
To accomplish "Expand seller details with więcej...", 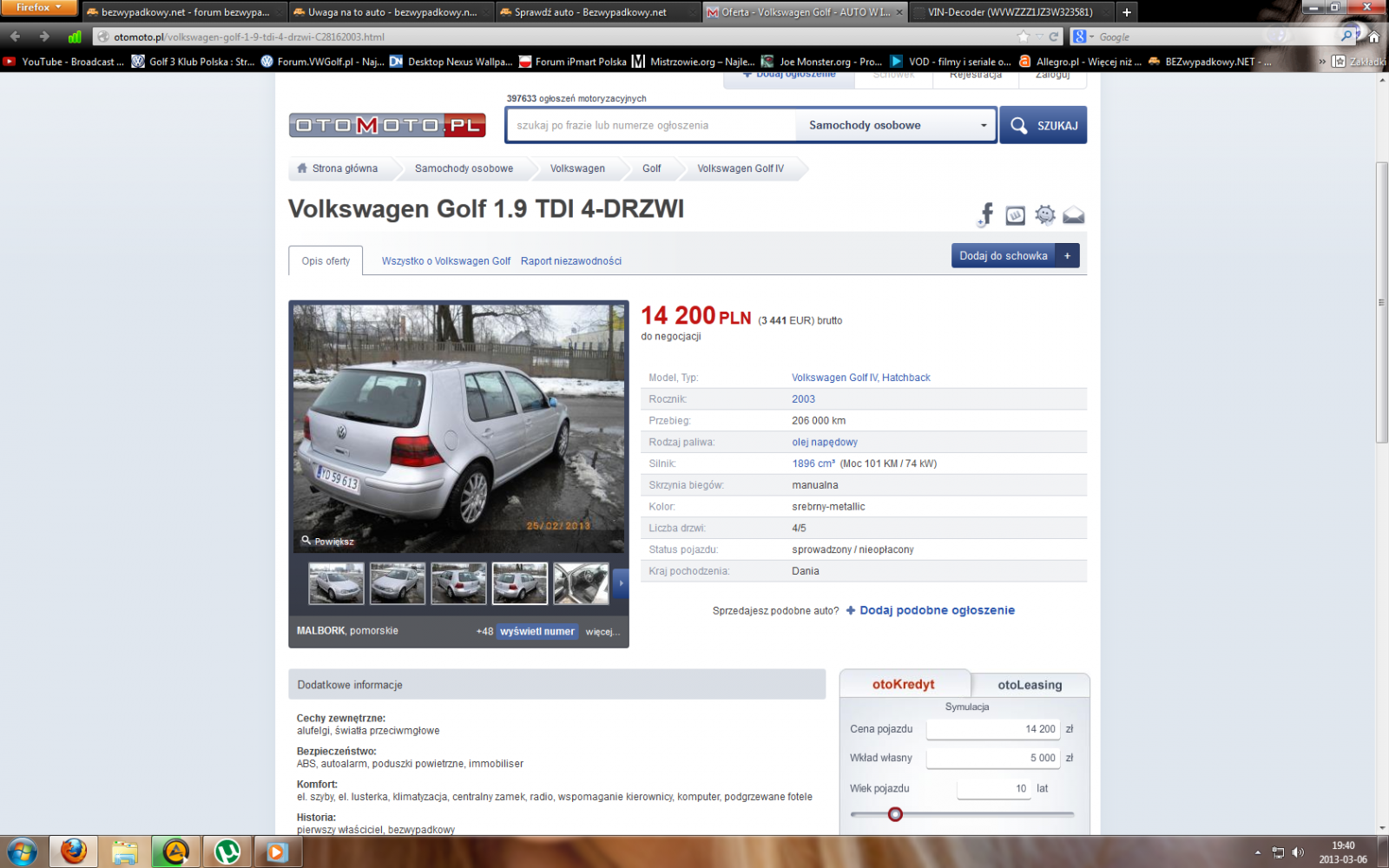I will pyautogui.click(x=602, y=632).
